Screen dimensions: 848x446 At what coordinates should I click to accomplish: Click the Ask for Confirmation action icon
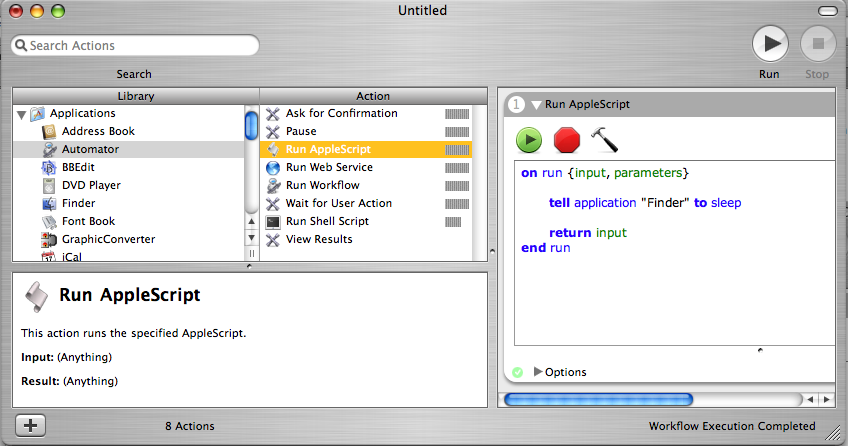coord(273,114)
